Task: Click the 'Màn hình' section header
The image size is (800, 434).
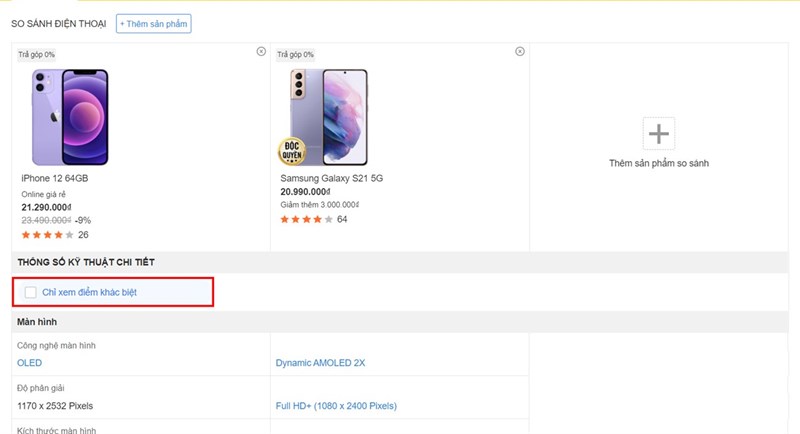Action: click(36, 322)
